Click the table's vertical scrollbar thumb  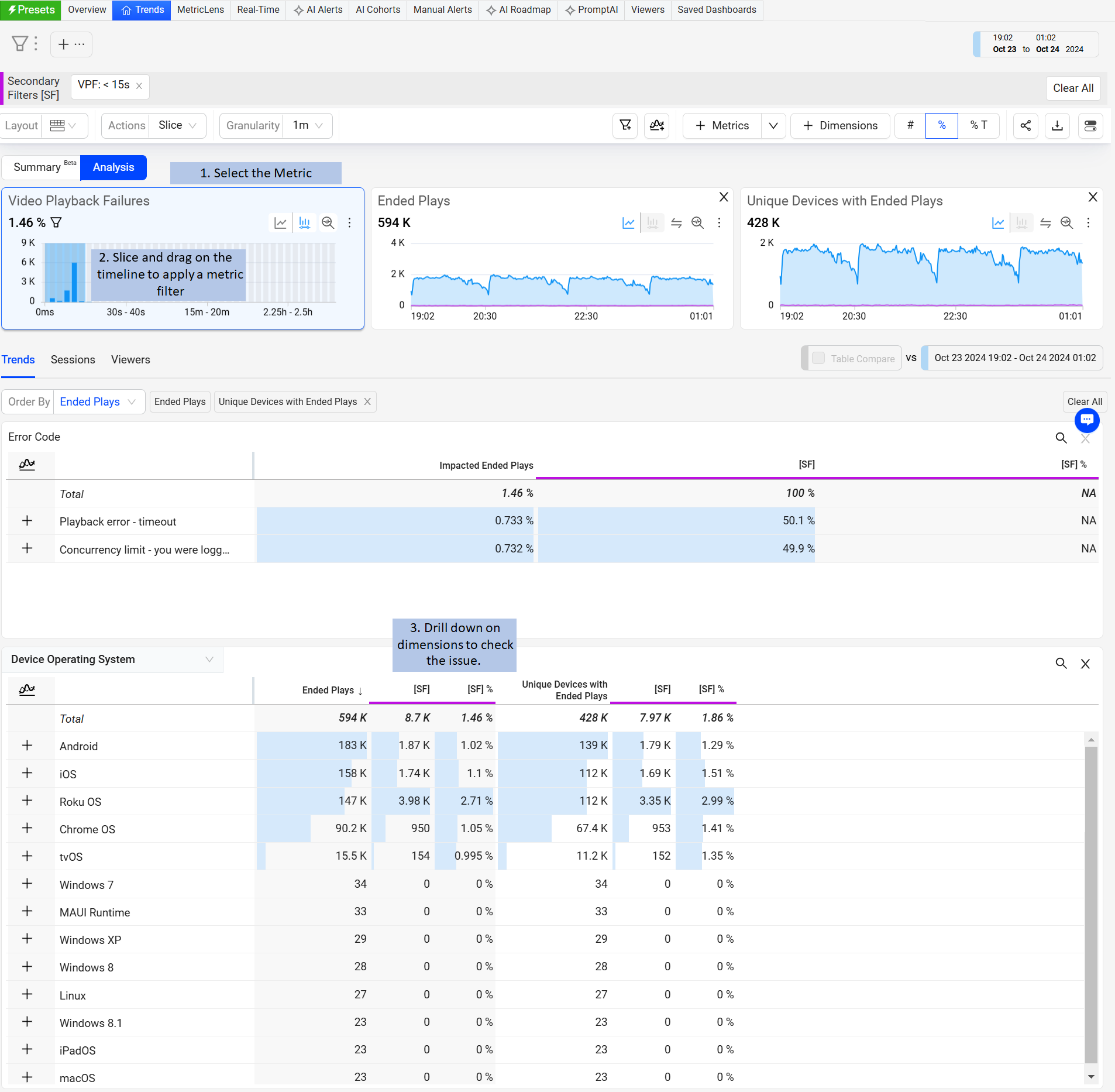pyautogui.click(x=1090, y=901)
